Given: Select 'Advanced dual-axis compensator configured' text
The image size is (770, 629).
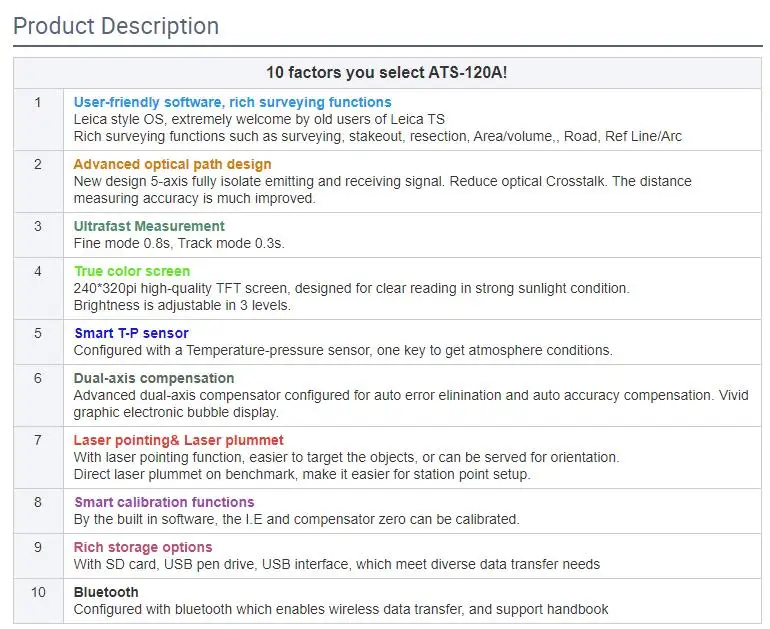Looking at the screenshot, I should [411, 404].
